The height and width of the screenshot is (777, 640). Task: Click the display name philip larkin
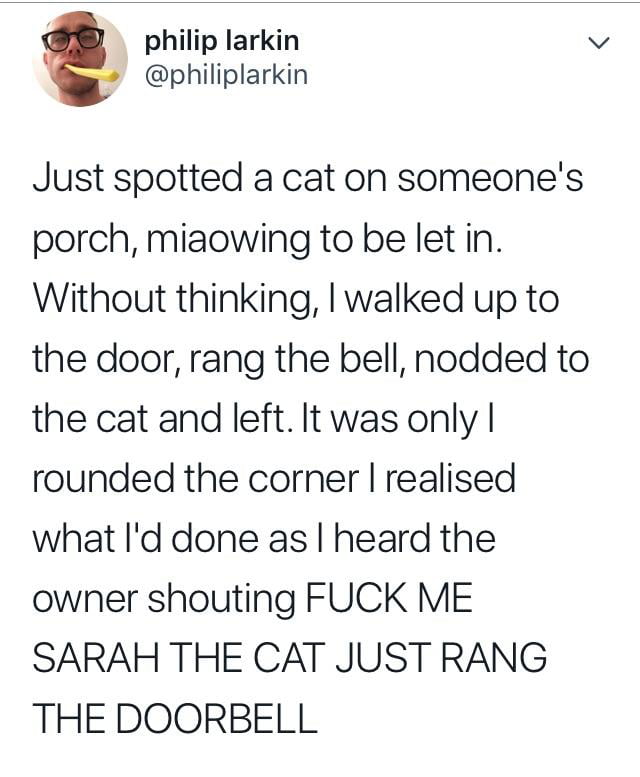(x=222, y=40)
